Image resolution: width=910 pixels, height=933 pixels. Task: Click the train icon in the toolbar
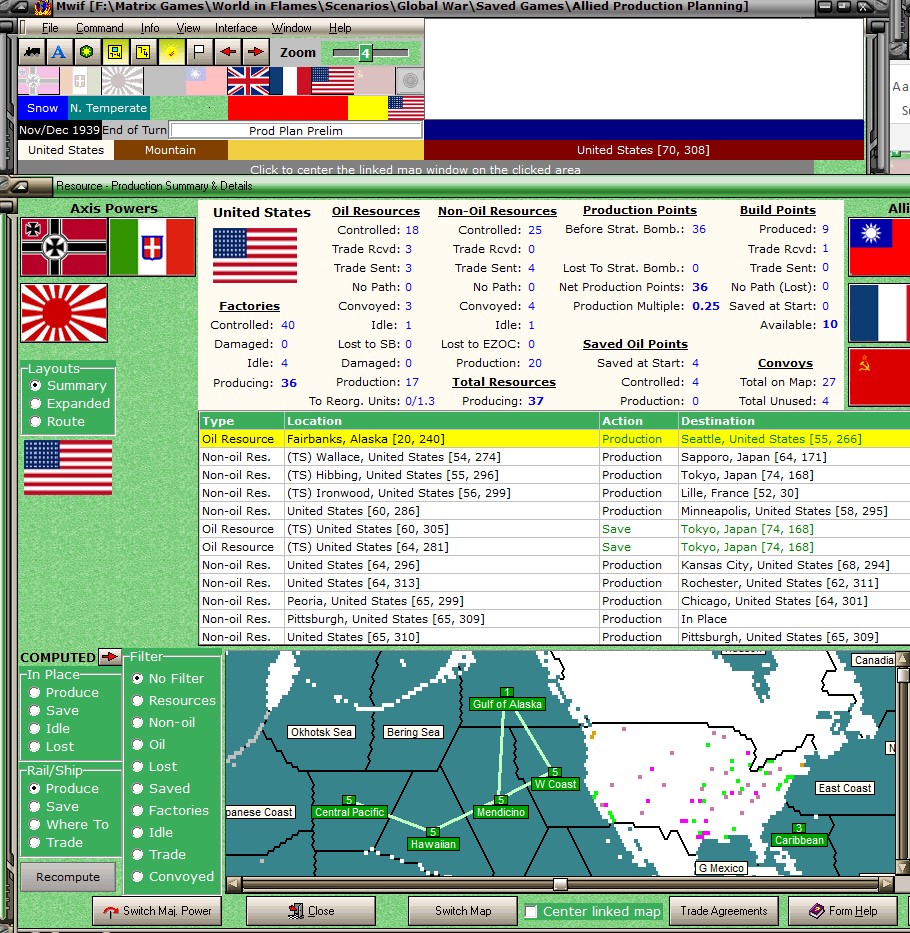(32, 52)
